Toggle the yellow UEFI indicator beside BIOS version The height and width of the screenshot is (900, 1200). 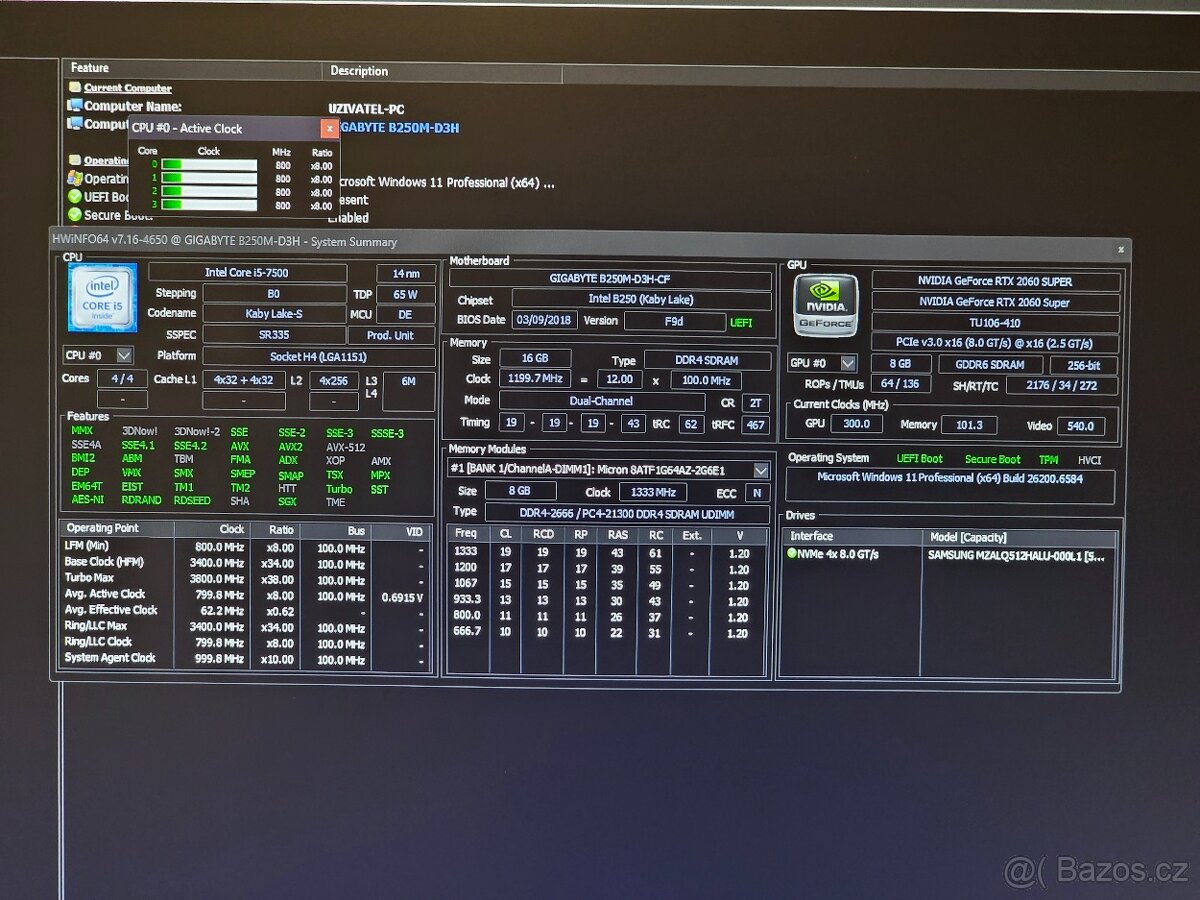[x=739, y=322]
